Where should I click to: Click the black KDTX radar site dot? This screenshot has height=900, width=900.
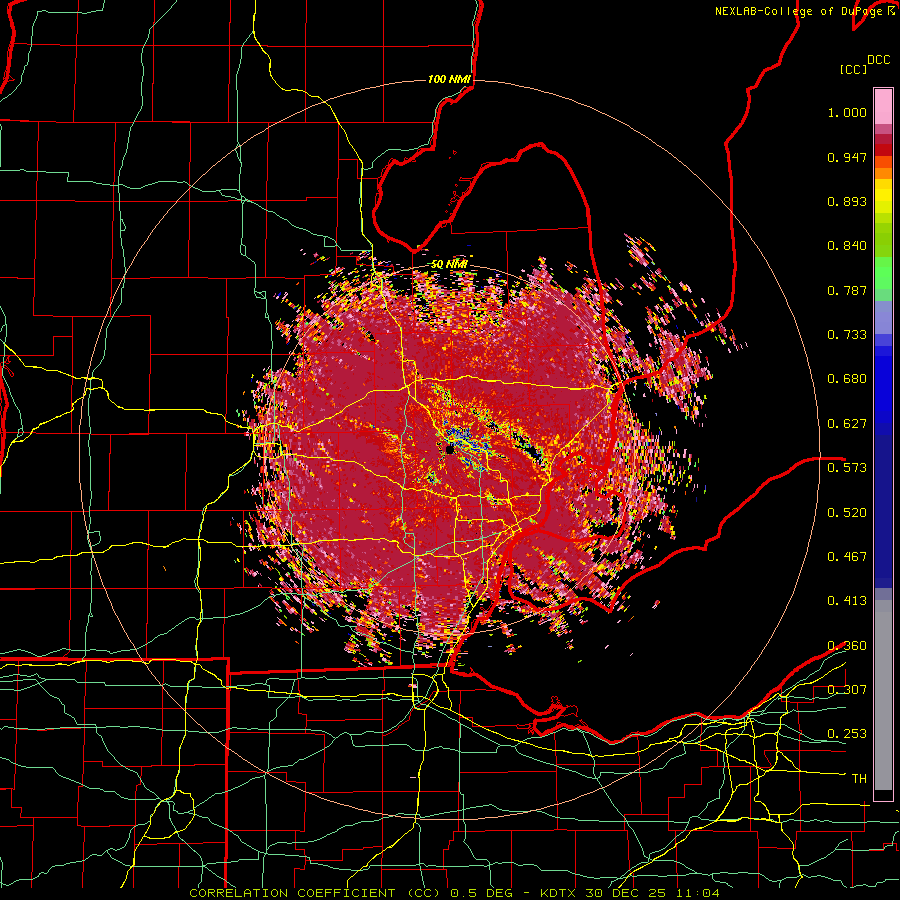click(x=450, y=450)
